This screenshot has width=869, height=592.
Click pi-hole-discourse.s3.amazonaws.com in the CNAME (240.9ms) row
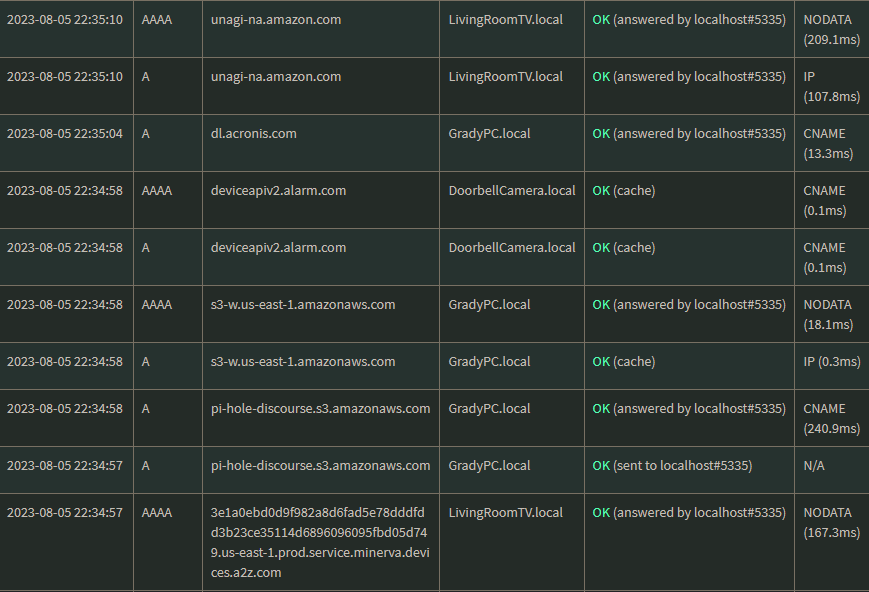click(x=320, y=409)
